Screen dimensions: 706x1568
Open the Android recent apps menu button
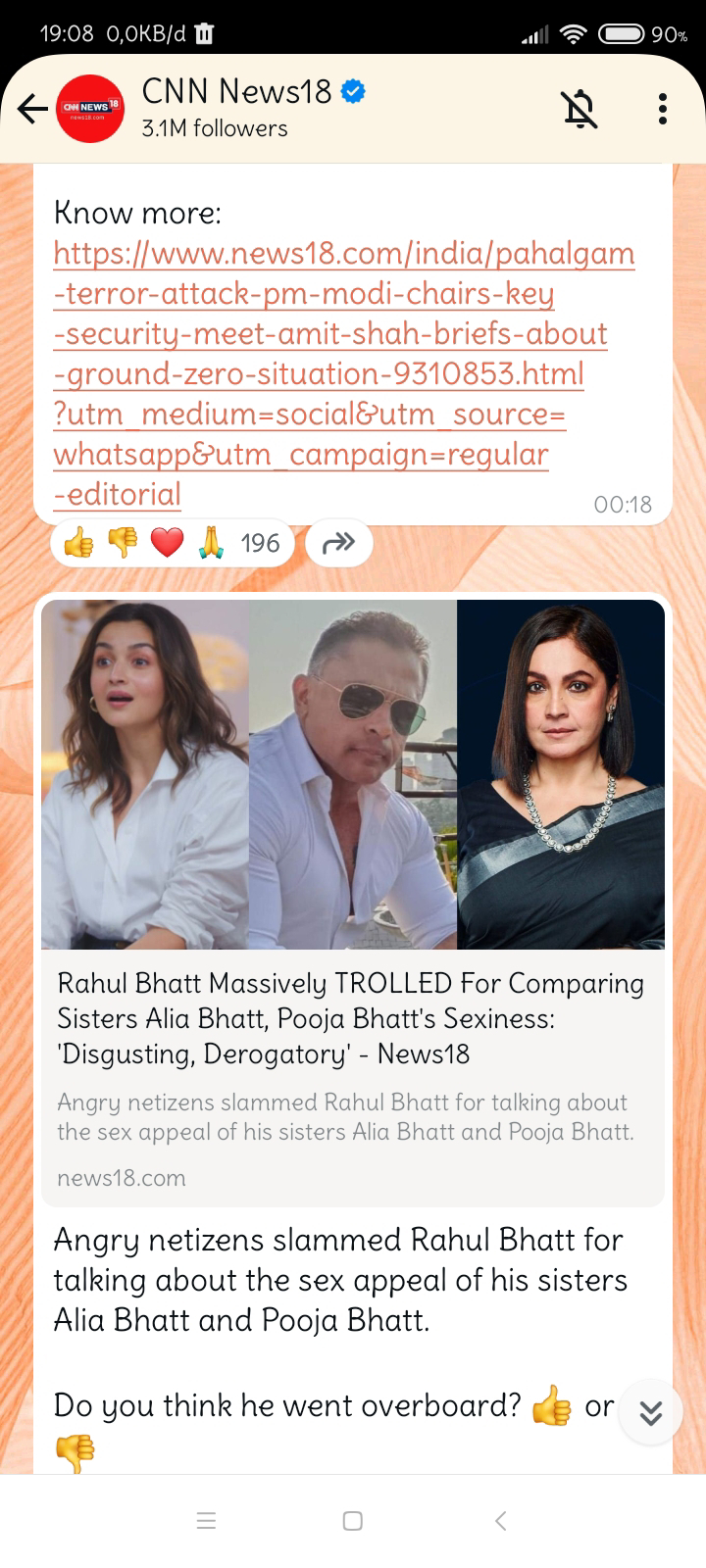tap(206, 1521)
